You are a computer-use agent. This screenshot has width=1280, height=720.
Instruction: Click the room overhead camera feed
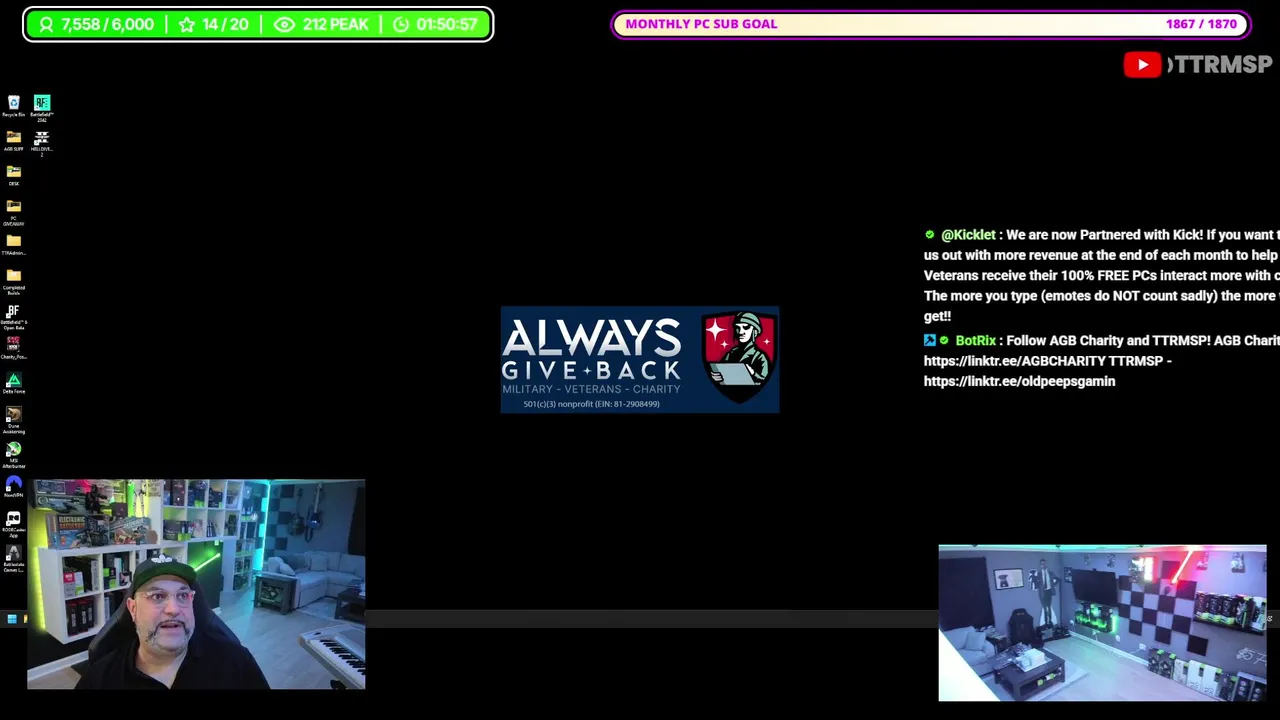(1102, 623)
